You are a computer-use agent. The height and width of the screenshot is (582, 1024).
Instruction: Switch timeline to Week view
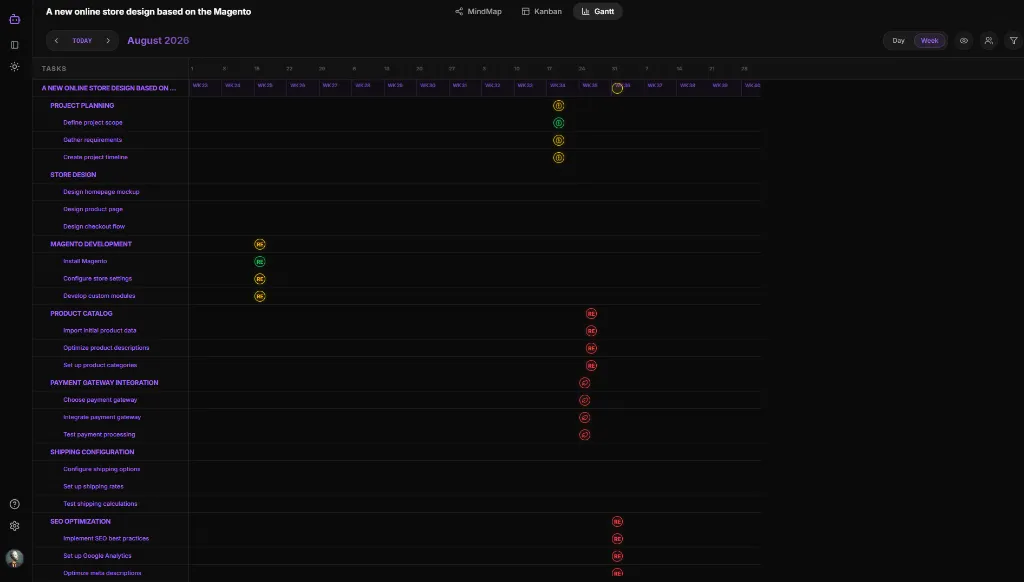(x=929, y=40)
